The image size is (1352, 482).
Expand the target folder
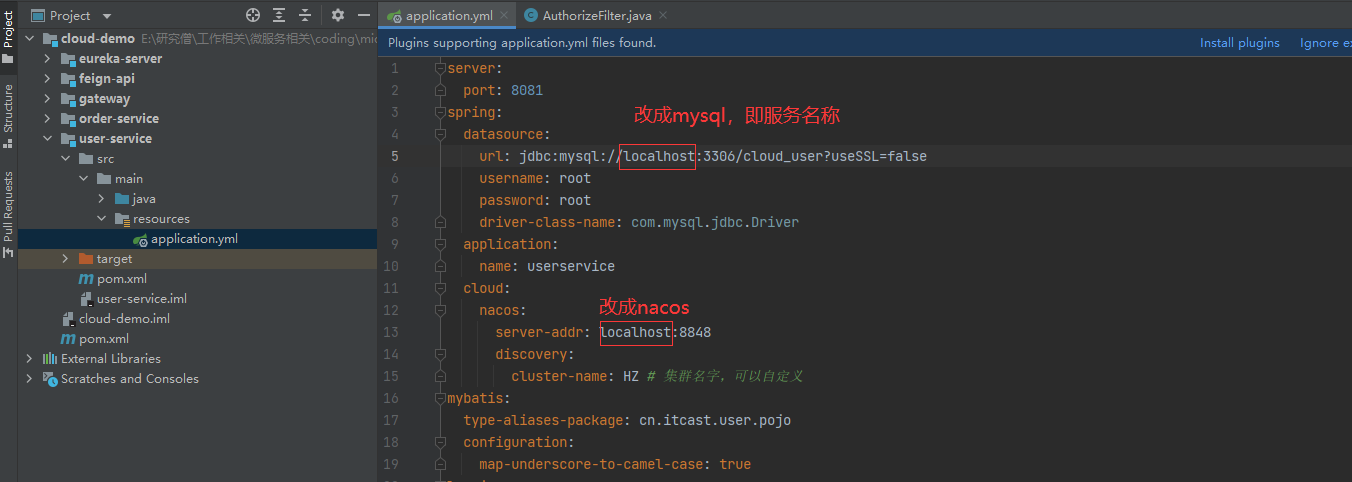tap(65, 259)
